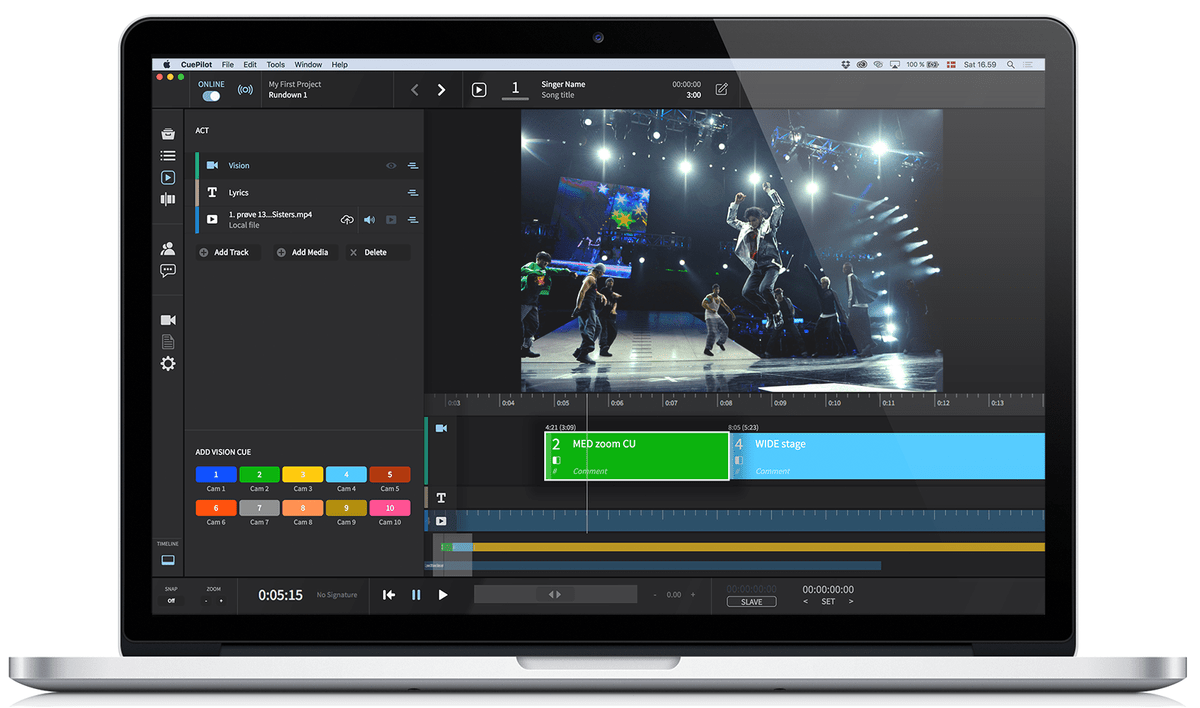Open the Tools menu
The width and height of the screenshot is (1200, 708).
[276, 64]
